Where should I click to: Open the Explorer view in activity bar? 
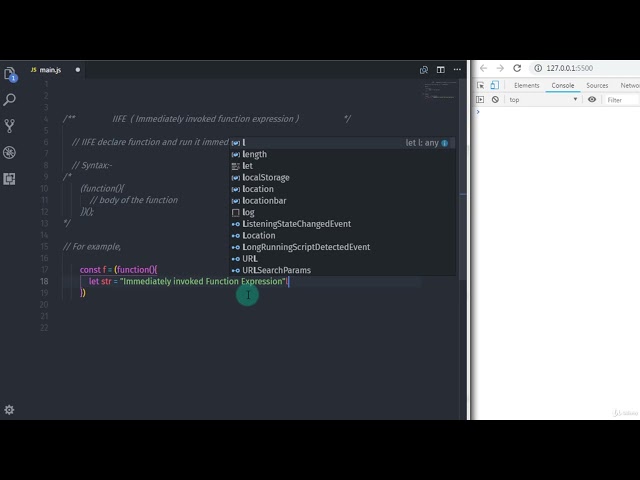pos(10,74)
